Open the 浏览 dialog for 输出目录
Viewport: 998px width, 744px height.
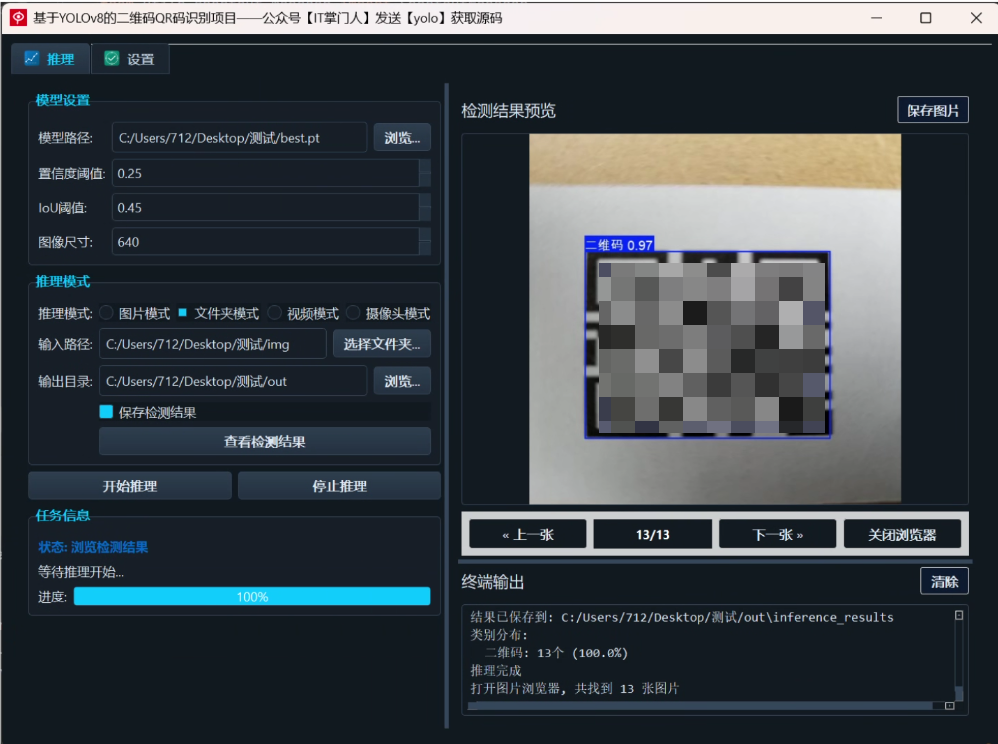click(401, 381)
